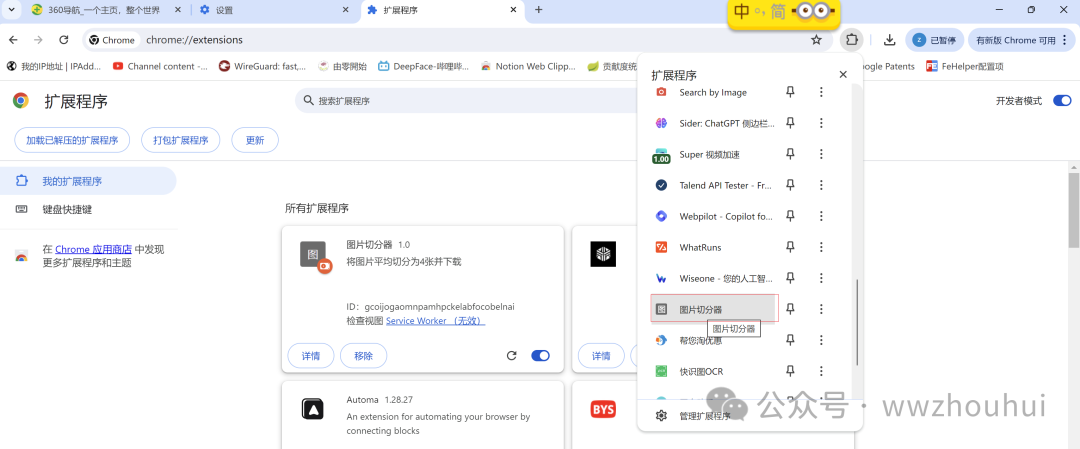Pin the 图片切分器 extension
The image size is (1080, 449).
(x=791, y=309)
